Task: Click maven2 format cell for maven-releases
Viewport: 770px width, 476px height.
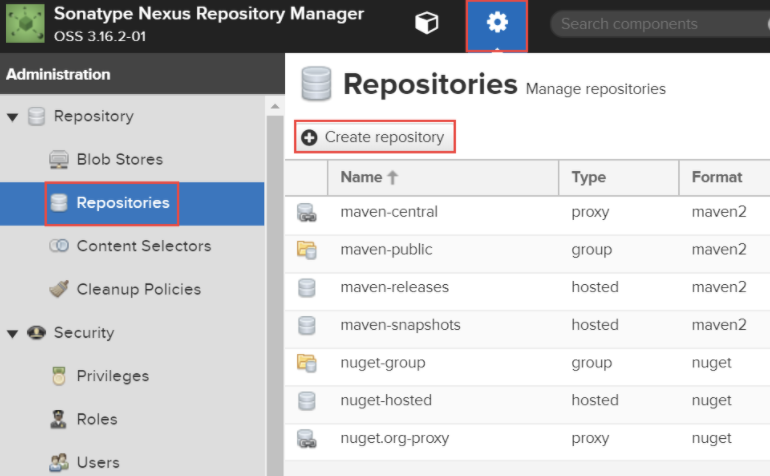Action: tap(719, 287)
